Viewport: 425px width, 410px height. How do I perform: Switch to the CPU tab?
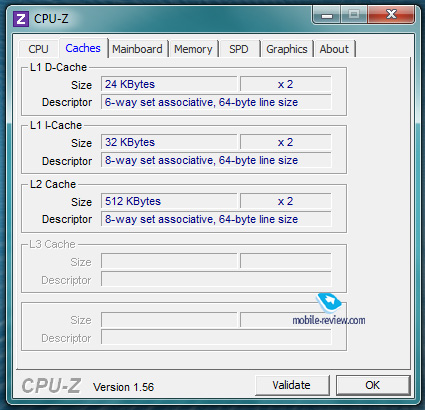click(x=38, y=49)
